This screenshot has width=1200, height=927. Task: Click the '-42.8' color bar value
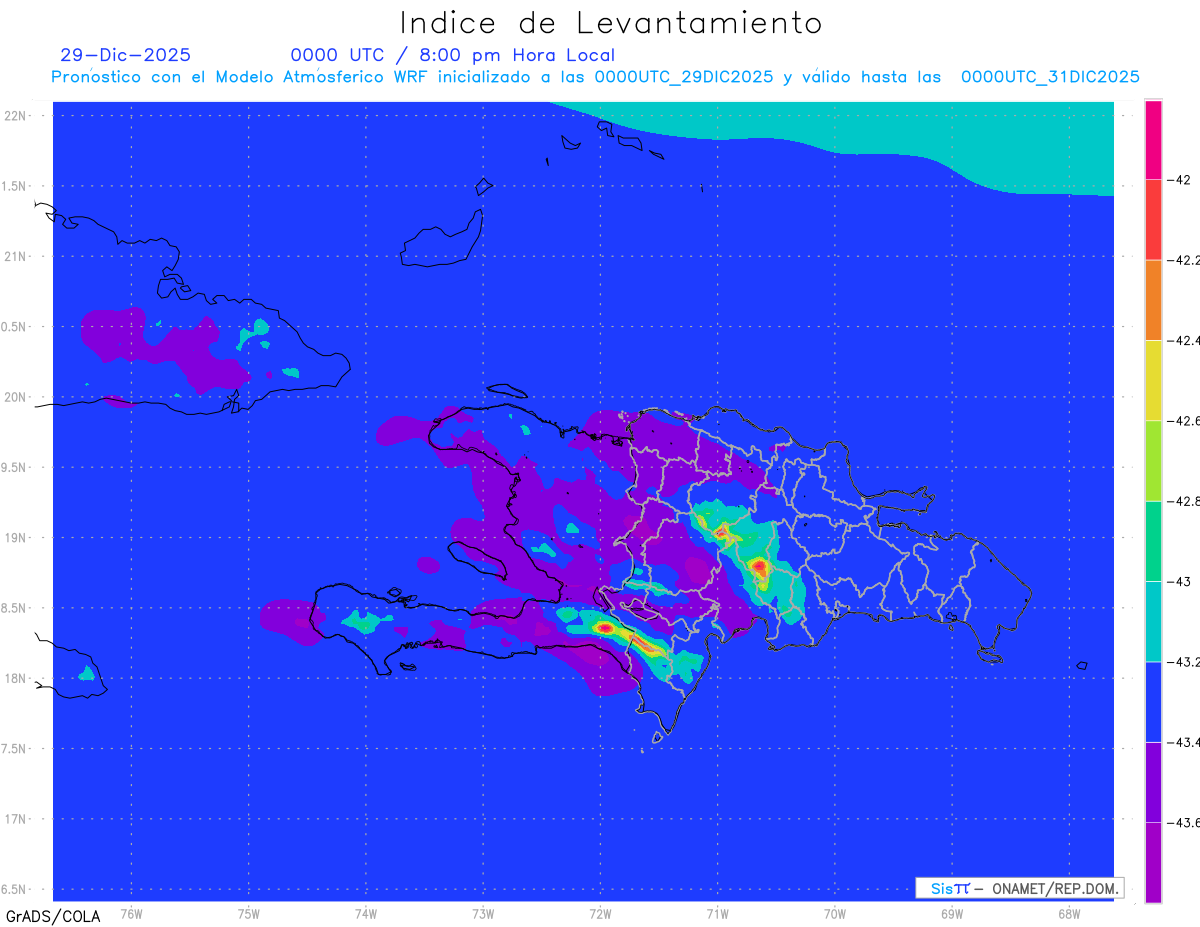pyautogui.click(x=1185, y=501)
